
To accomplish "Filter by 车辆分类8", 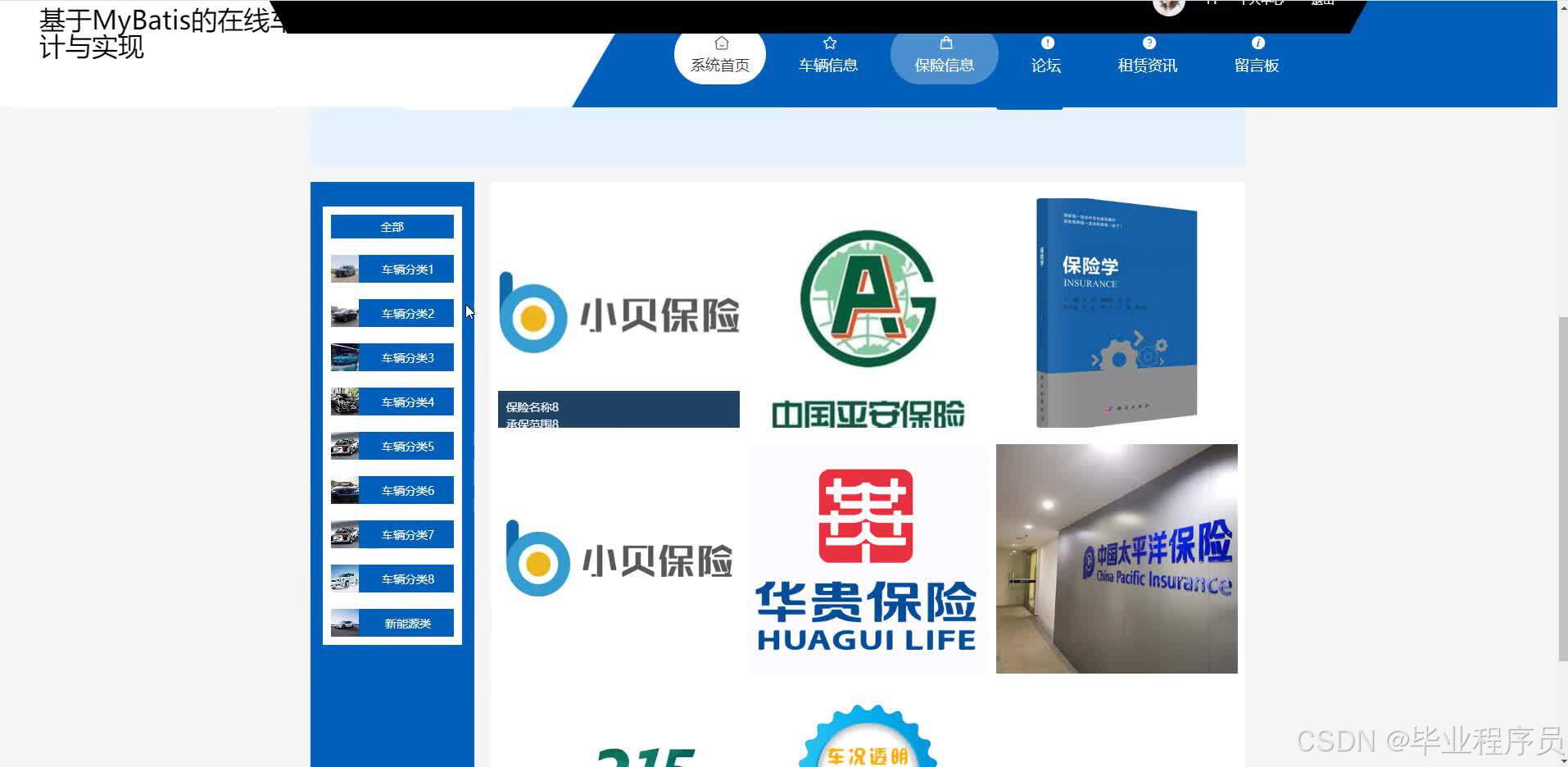I will point(392,579).
